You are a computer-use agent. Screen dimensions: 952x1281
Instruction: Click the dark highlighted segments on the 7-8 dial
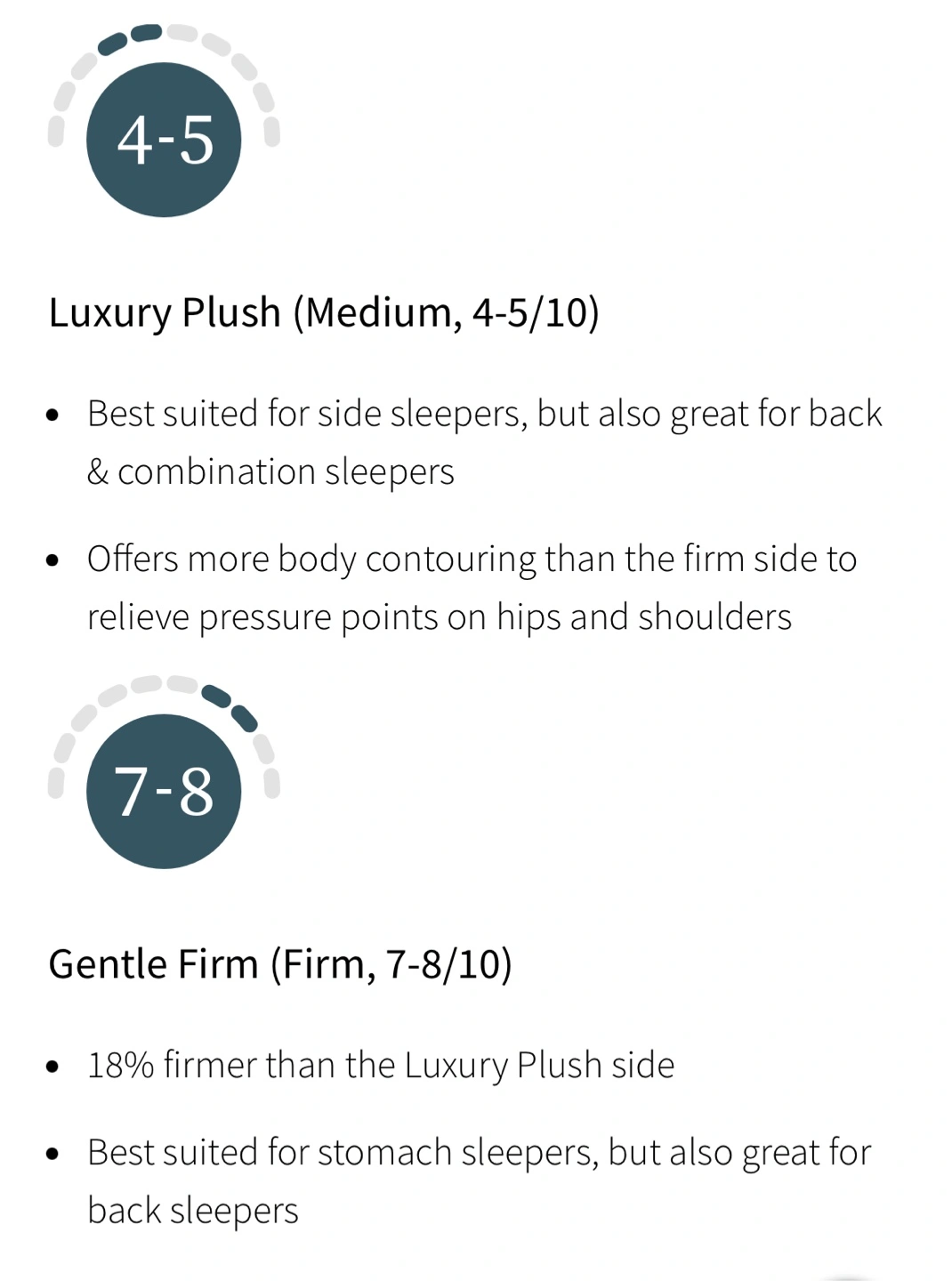(x=230, y=704)
